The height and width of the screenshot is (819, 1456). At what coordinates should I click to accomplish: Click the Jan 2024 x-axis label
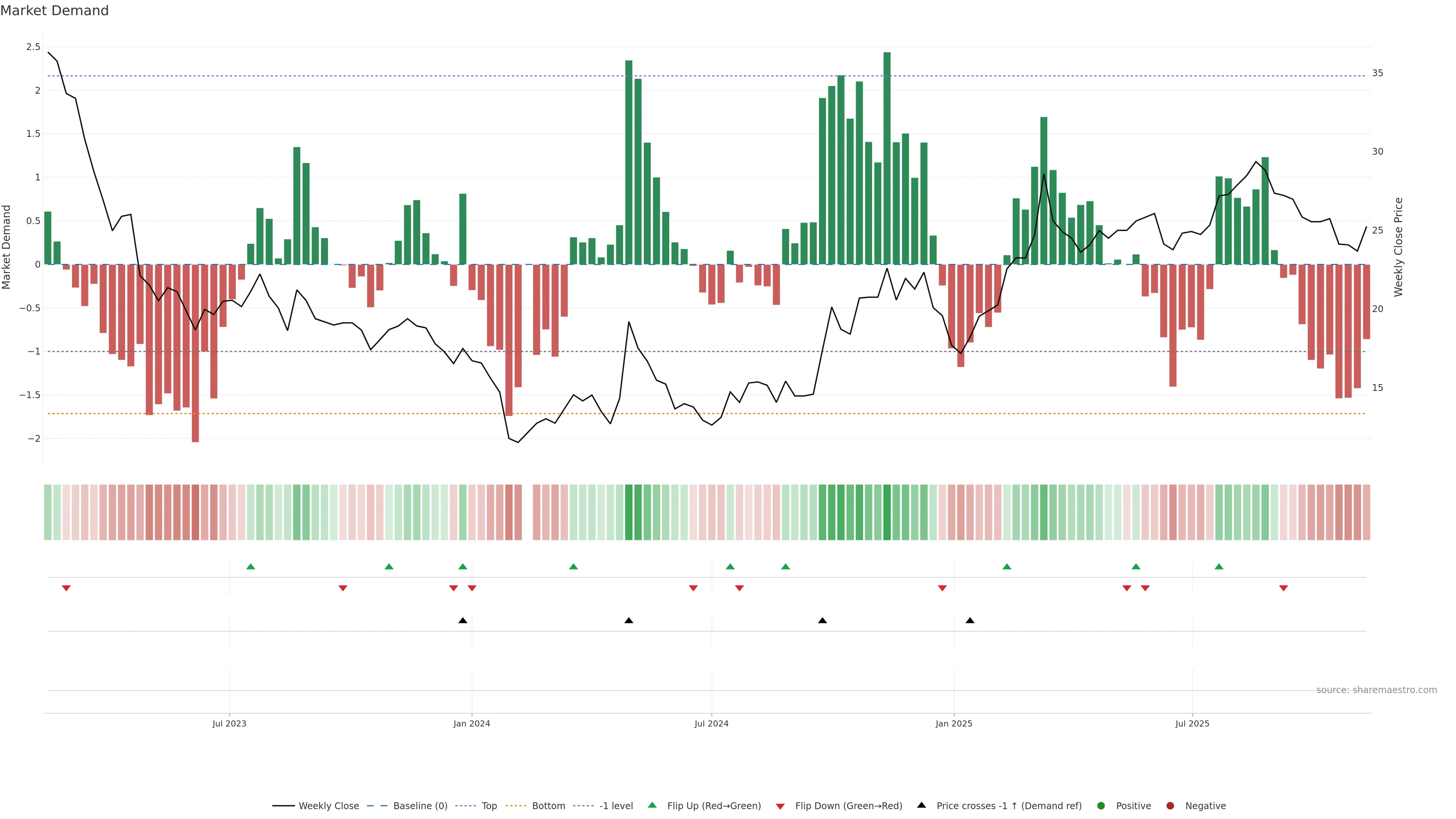471,723
